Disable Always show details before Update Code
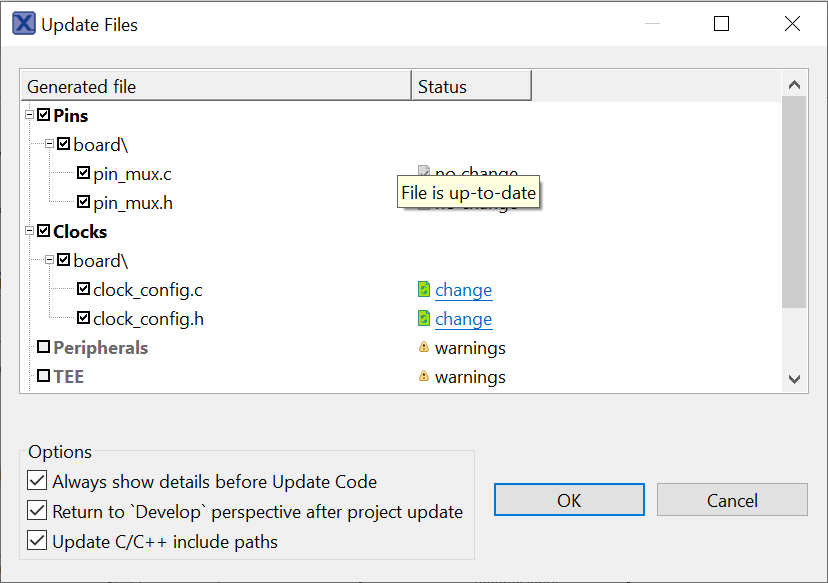 pos(37,481)
